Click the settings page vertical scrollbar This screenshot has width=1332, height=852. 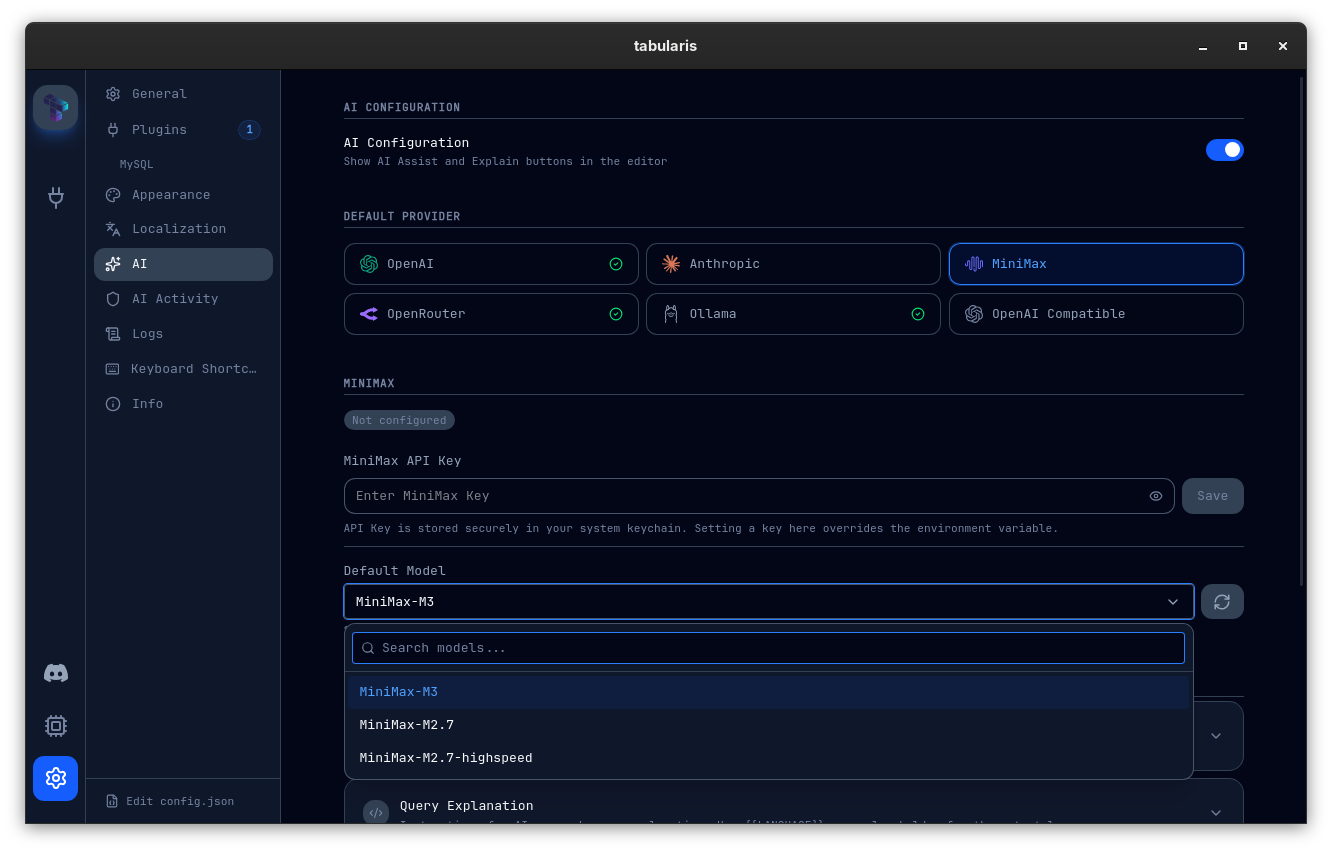(1300, 330)
